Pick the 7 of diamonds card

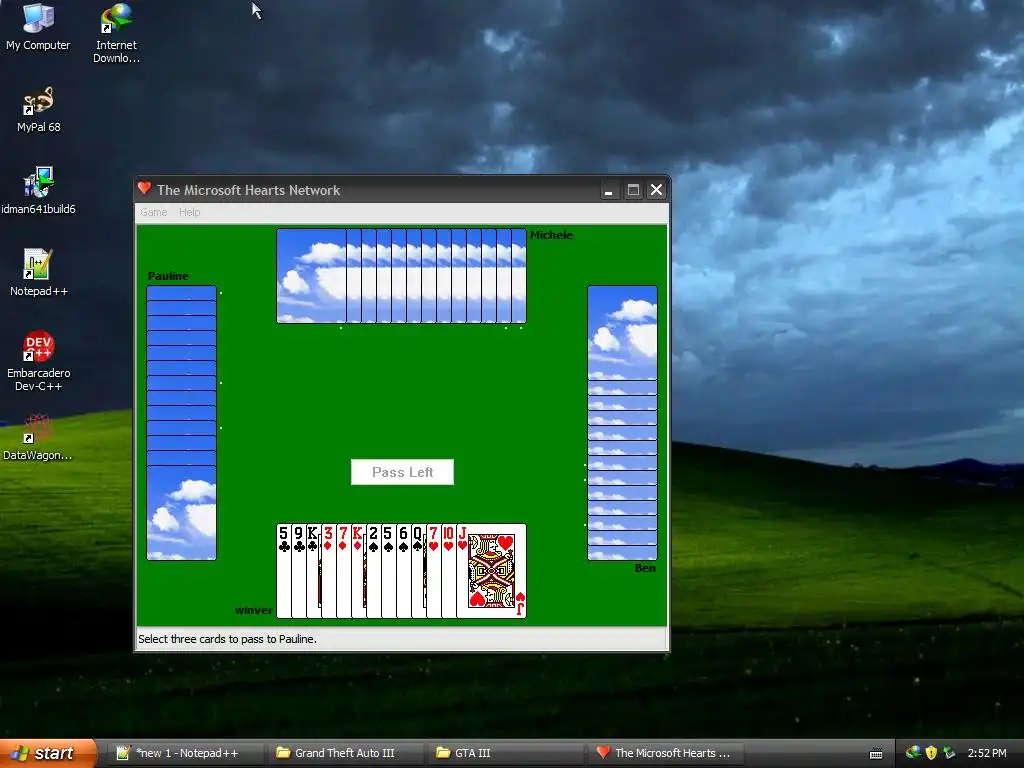pyautogui.click(x=344, y=571)
